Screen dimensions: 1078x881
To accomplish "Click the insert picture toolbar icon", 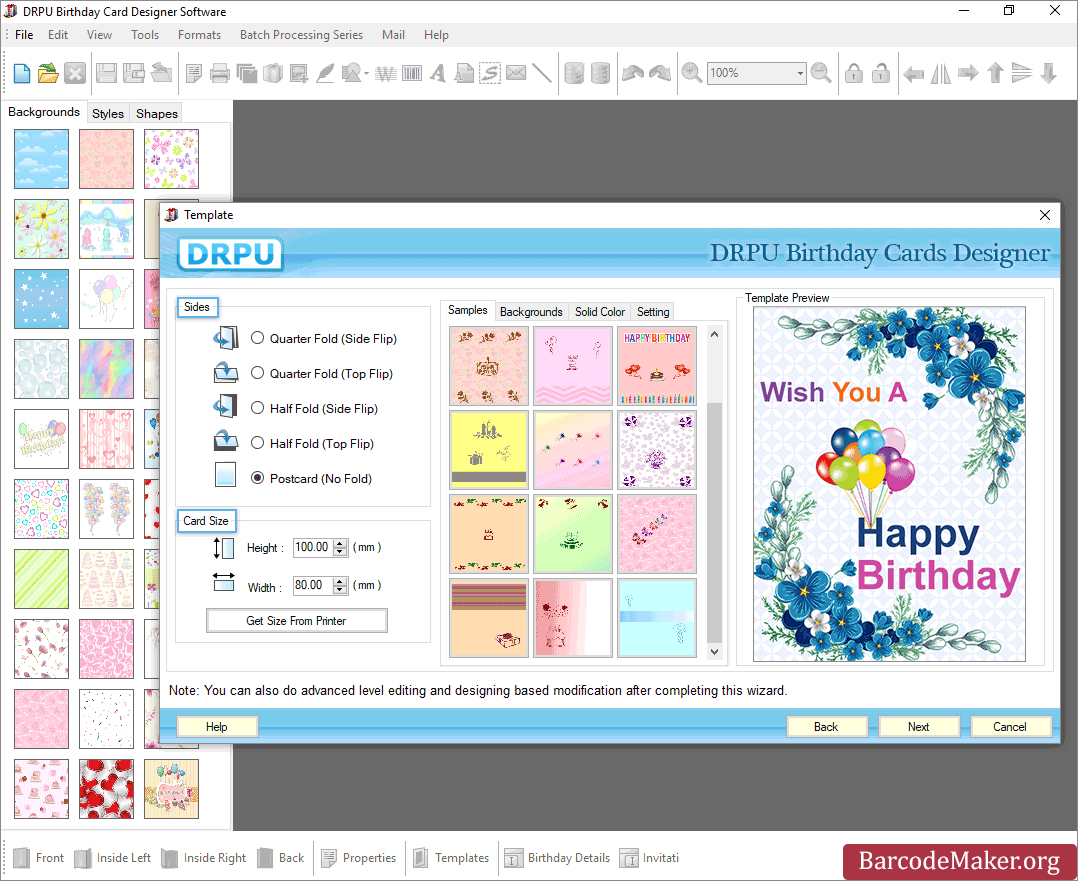I will (298, 73).
